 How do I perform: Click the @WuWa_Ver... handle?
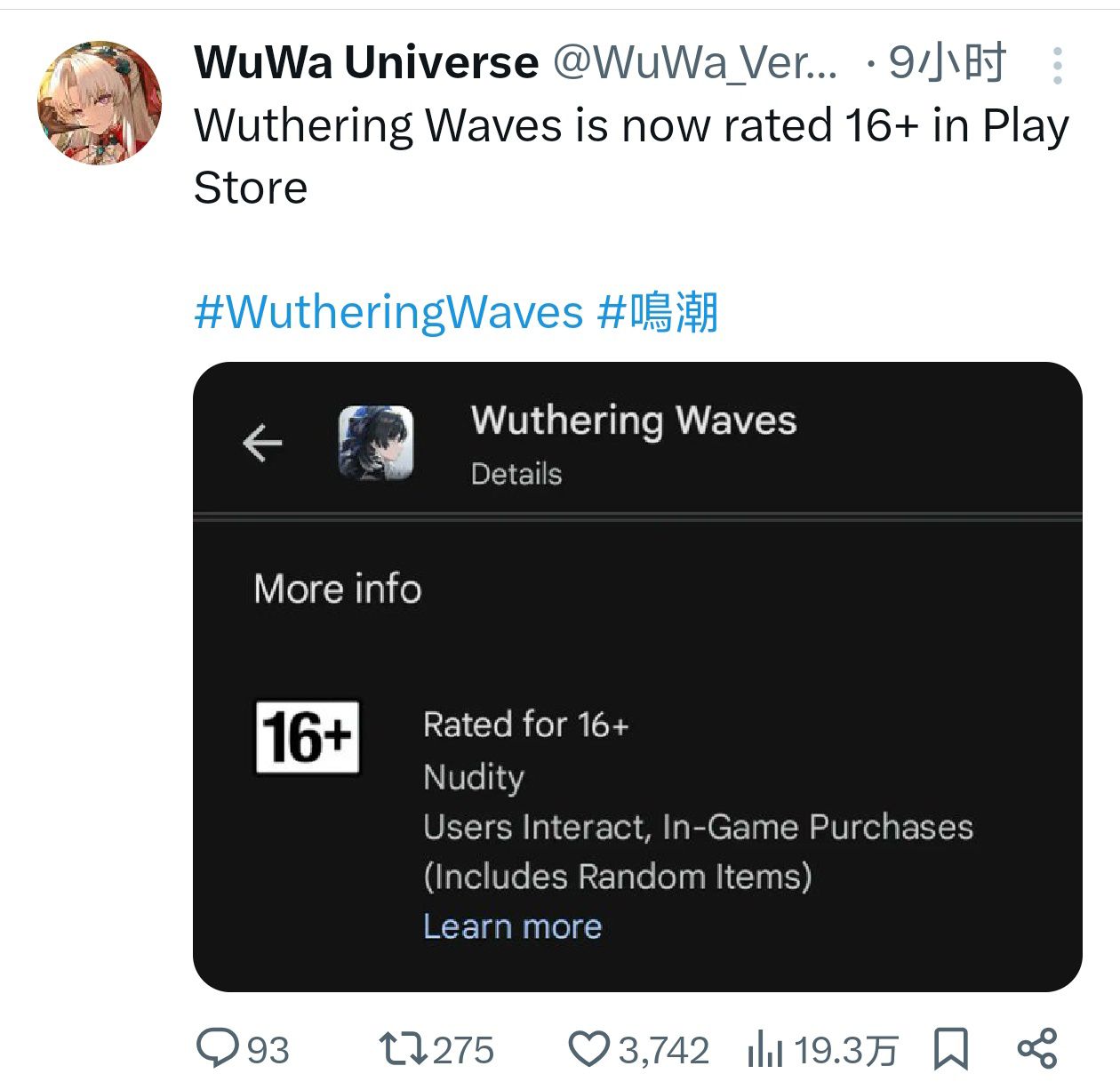coord(696,62)
